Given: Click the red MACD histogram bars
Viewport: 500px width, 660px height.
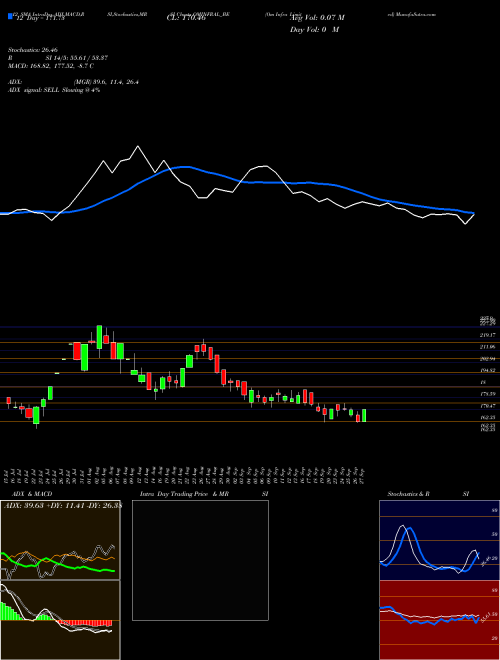Looking at the screenshot, I should [85, 623].
